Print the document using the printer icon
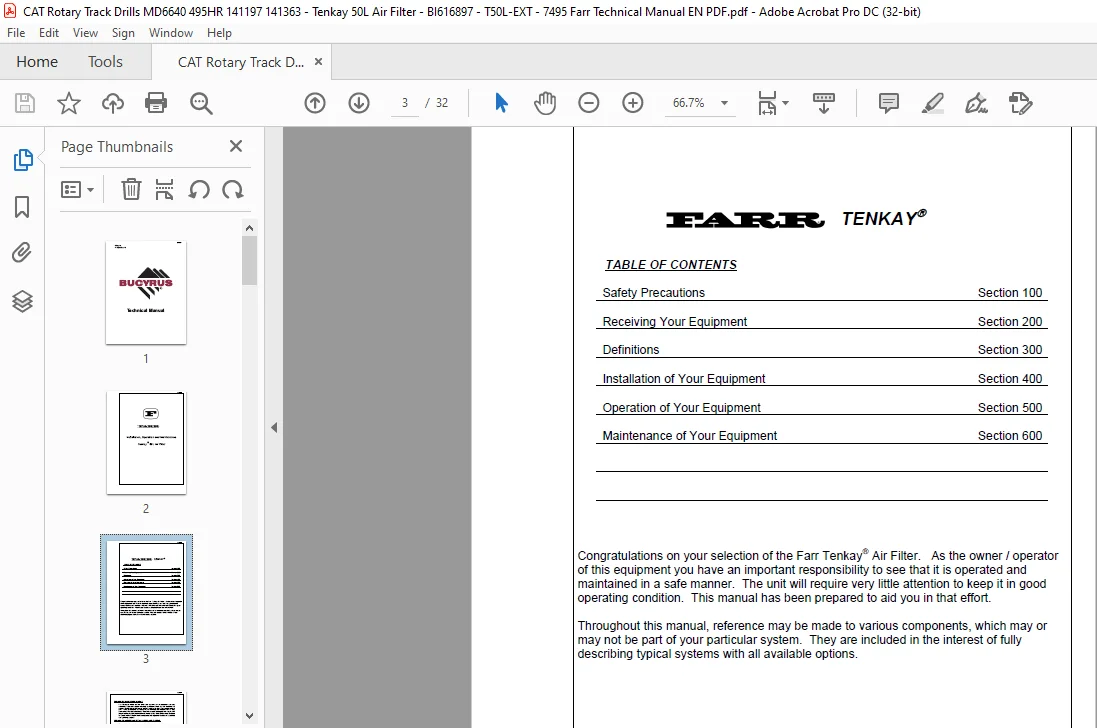Screen dimensions: 1097x728 pos(156,103)
